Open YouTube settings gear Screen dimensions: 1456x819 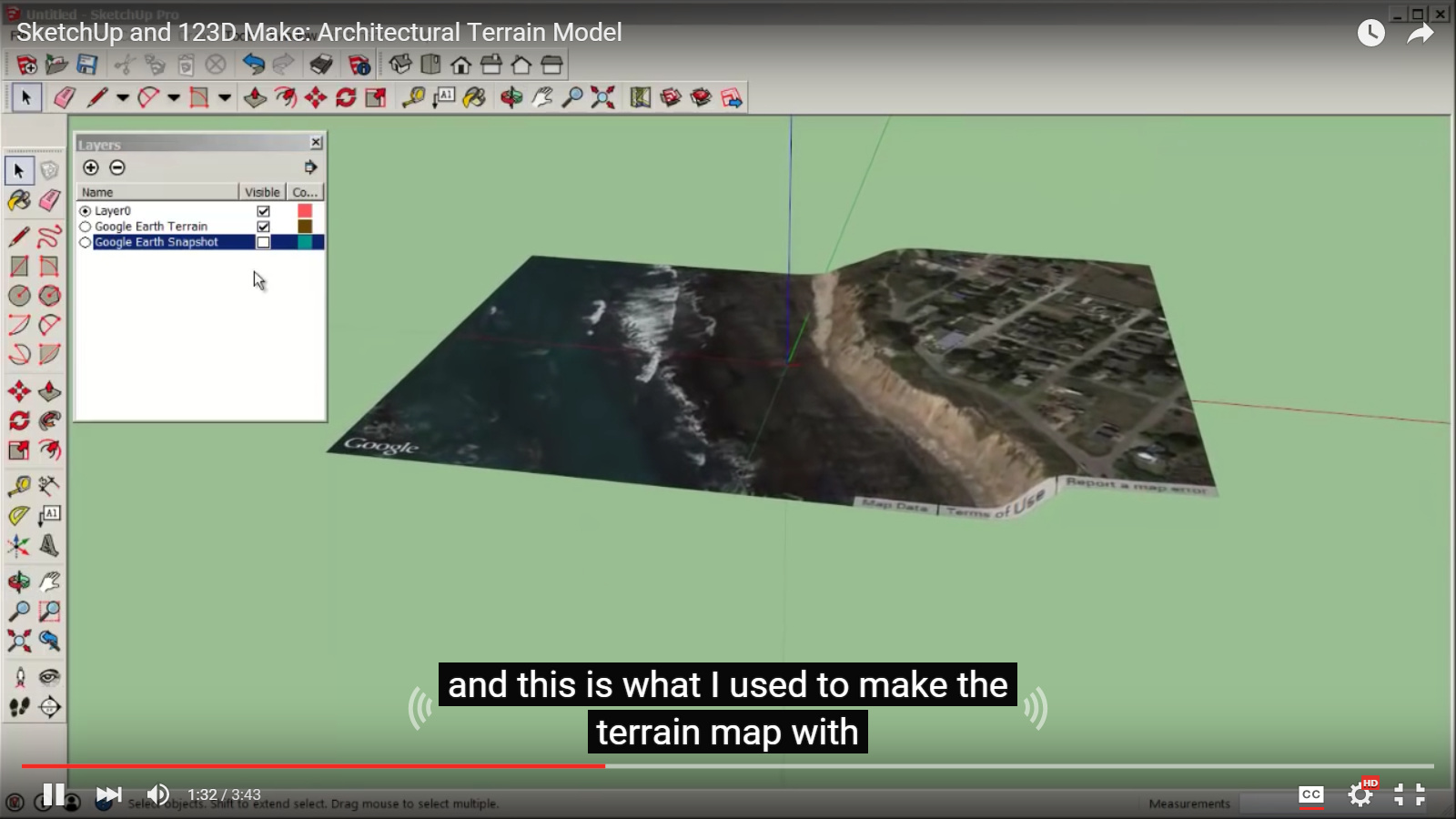coord(1360,794)
